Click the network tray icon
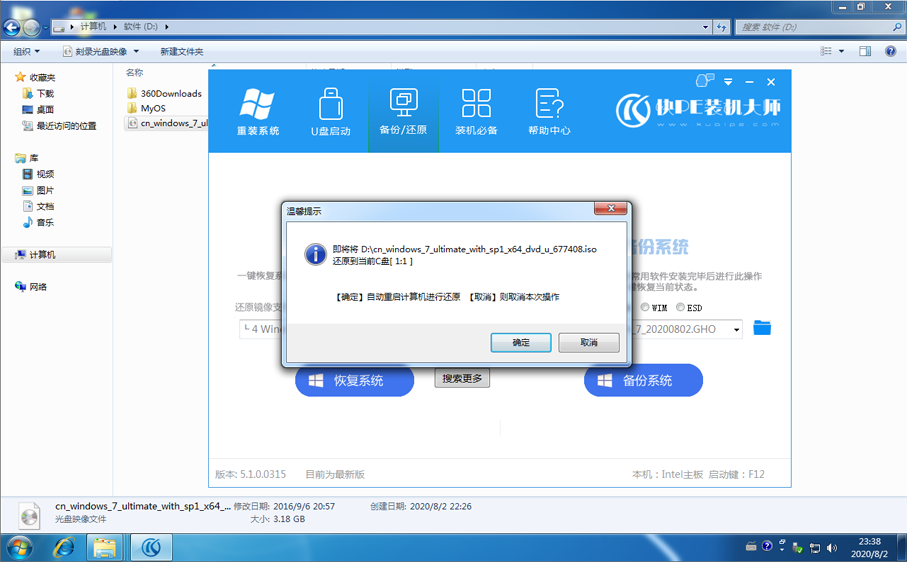The height and width of the screenshot is (562, 907). point(814,547)
